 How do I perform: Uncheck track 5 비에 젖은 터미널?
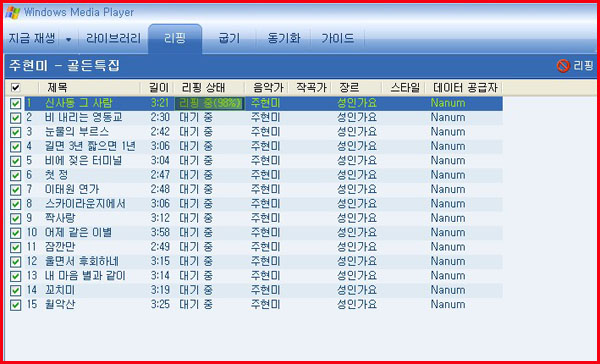[15, 161]
